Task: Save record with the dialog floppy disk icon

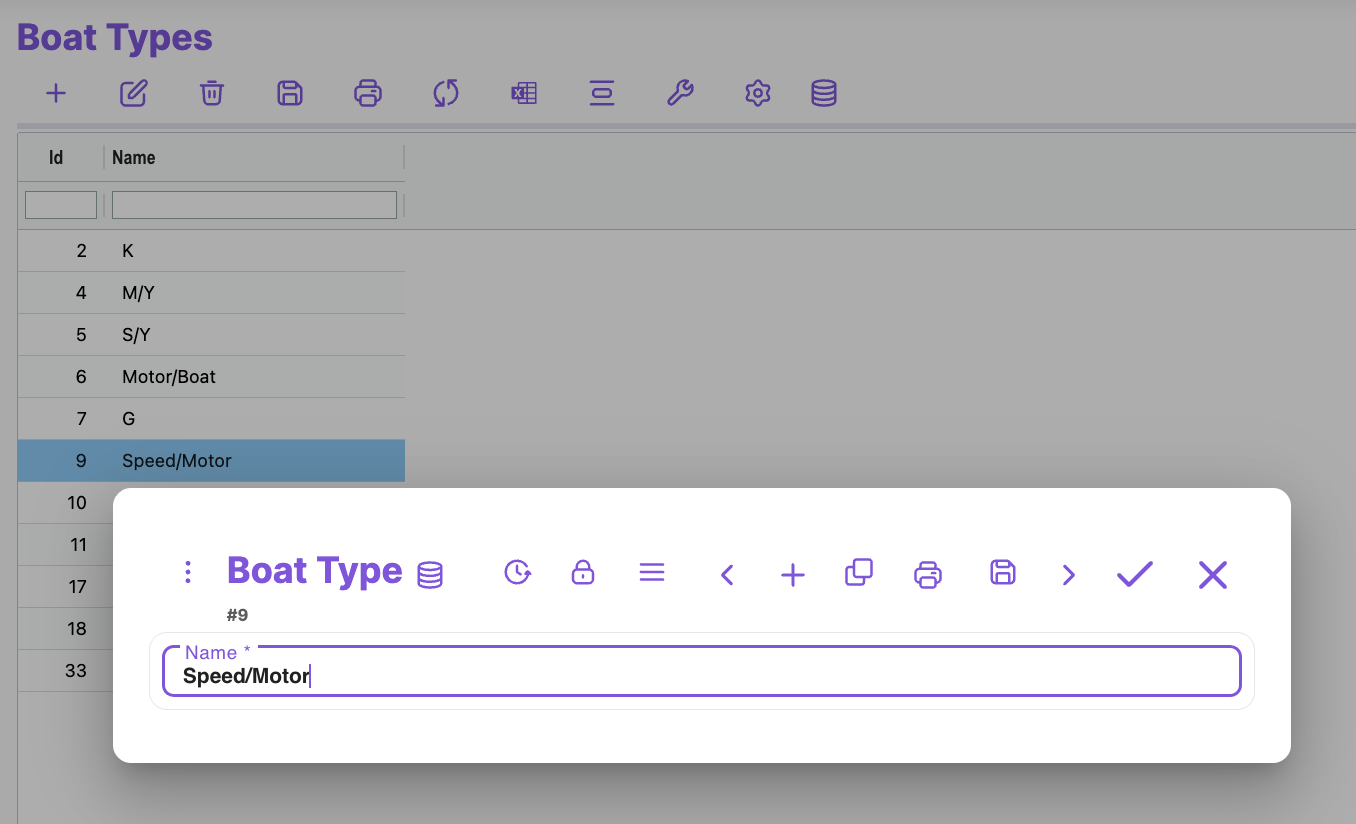Action: (x=1002, y=573)
